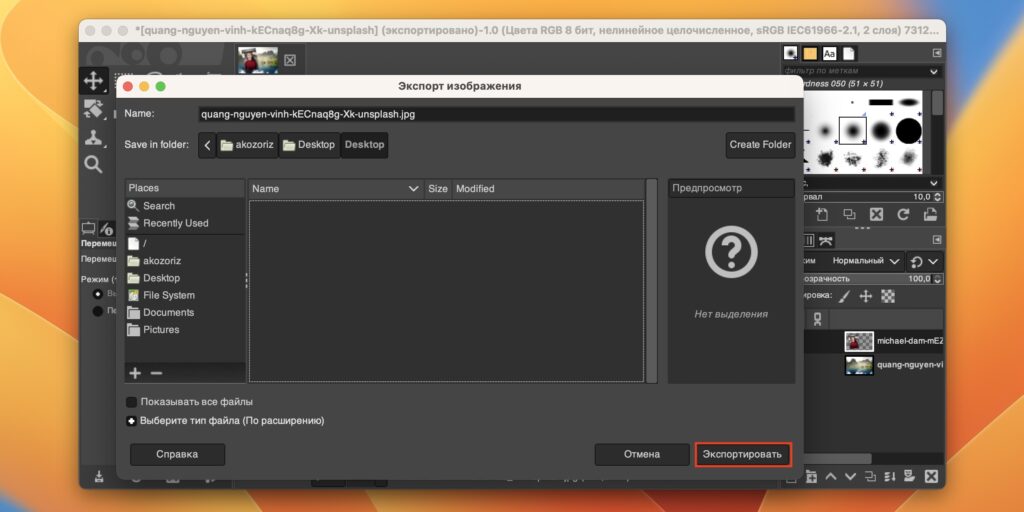
Task: Select the solid black round brush
Action: tap(908, 131)
